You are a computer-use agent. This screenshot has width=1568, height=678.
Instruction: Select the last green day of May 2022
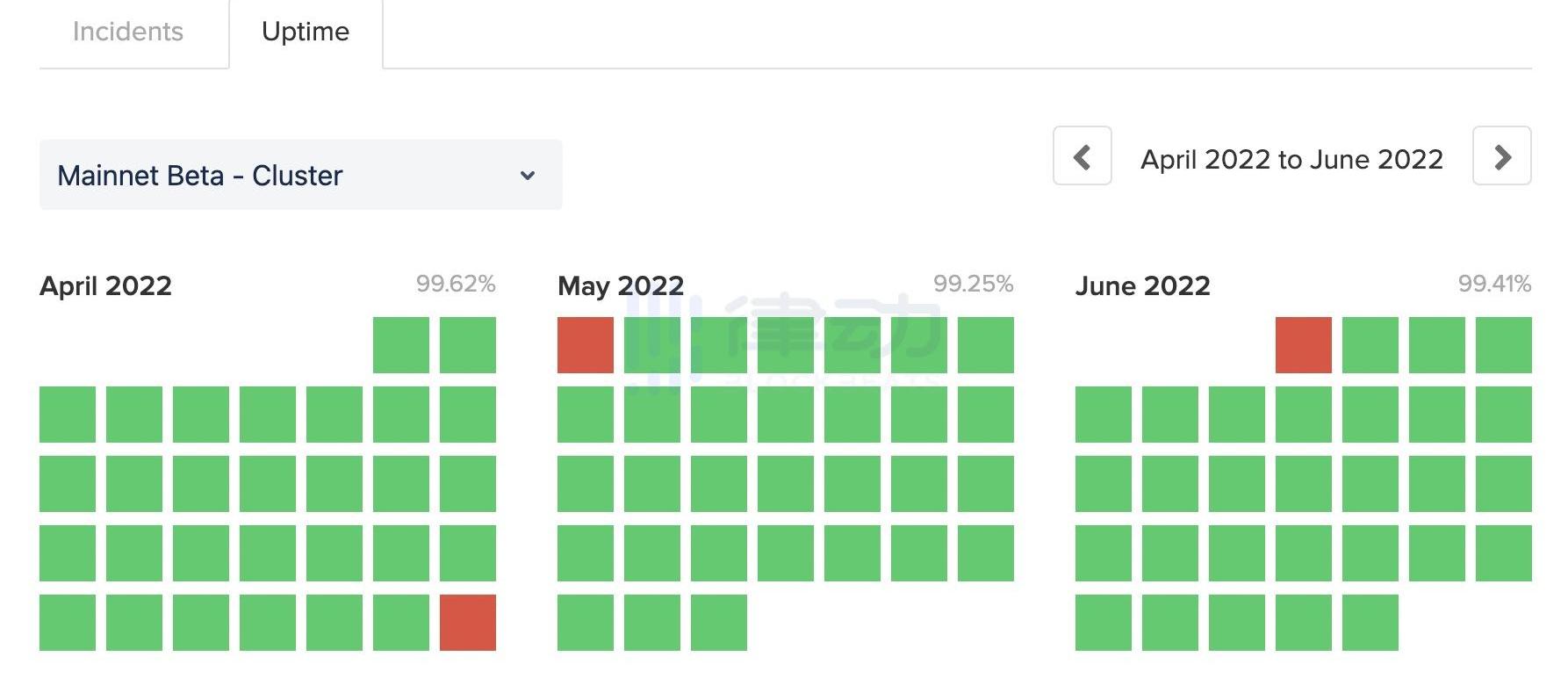click(x=719, y=622)
